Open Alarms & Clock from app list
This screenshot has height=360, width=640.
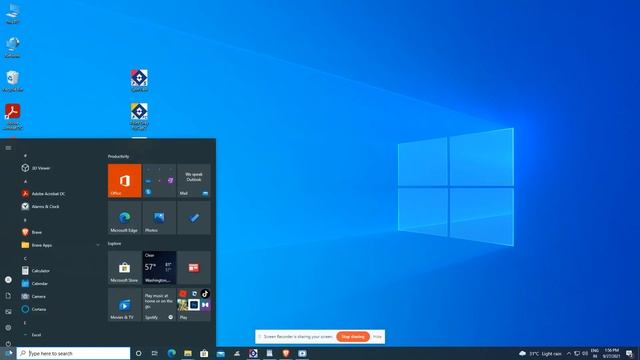[59, 207]
